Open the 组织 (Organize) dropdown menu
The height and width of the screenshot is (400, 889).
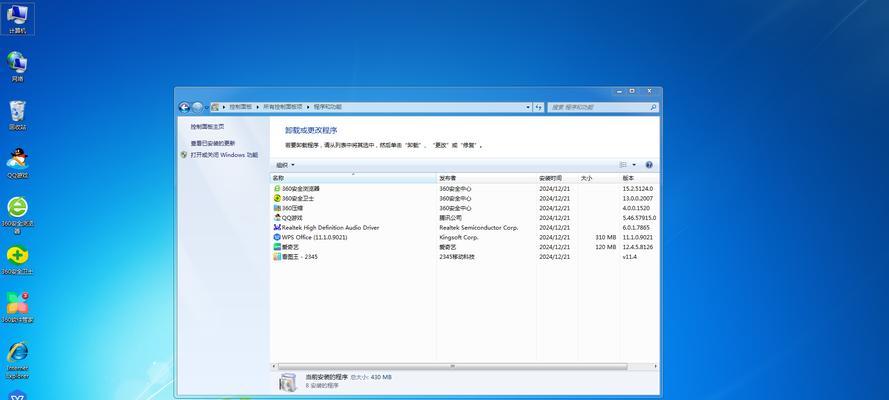click(x=285, y=165)
